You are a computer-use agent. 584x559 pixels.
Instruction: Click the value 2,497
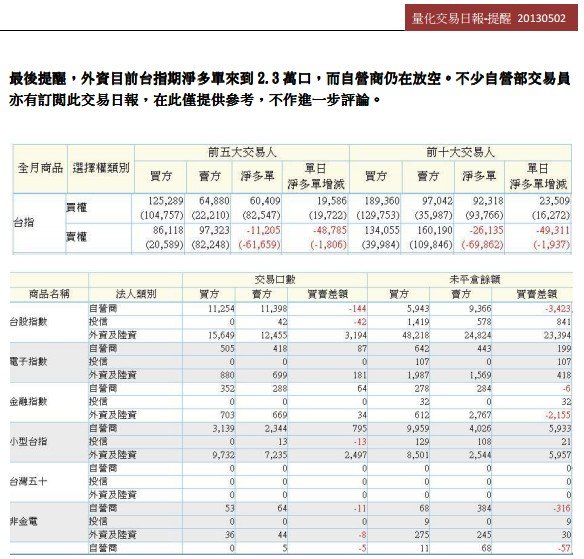tap(356, 455)
